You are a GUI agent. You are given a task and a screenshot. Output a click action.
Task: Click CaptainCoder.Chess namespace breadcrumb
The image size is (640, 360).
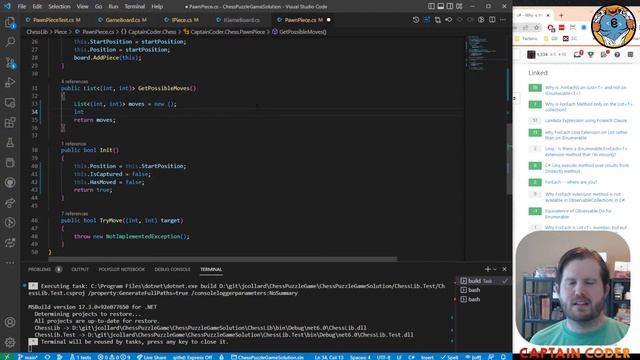coord(149,31)
